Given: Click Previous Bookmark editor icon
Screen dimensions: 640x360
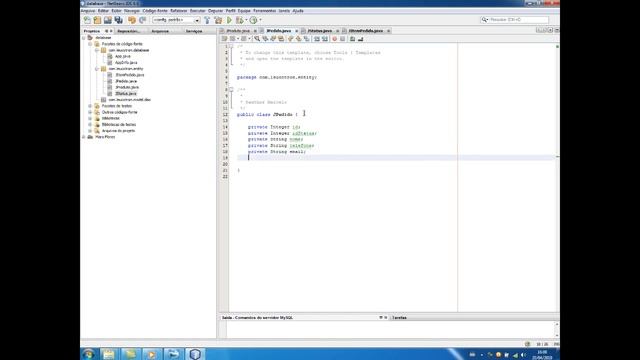Looking at the screenshot, I should coord(291,39).
